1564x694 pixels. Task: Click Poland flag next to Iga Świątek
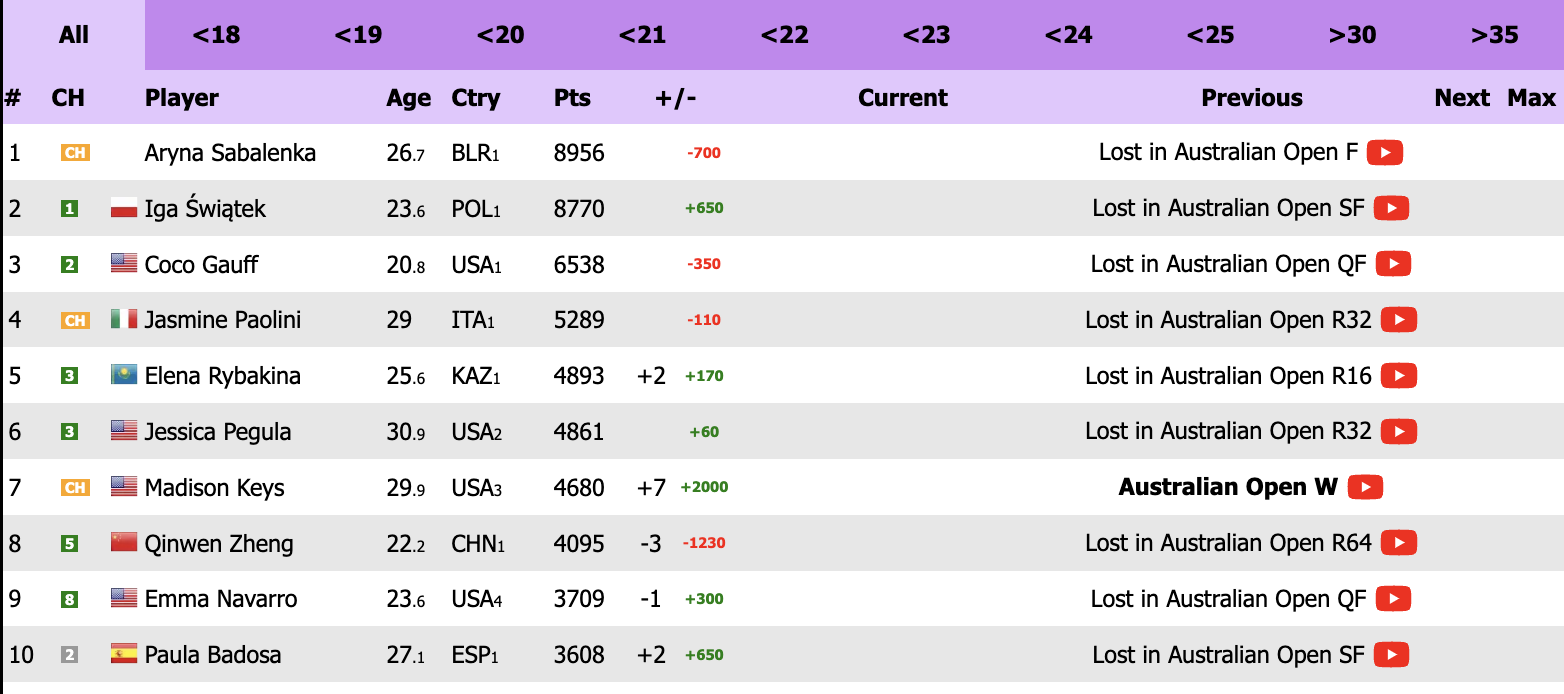pyautogui.click(x=123, y=209)
